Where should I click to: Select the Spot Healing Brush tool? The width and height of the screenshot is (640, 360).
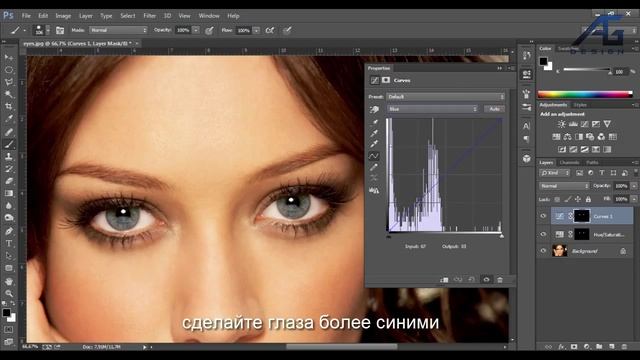[9, 132]
